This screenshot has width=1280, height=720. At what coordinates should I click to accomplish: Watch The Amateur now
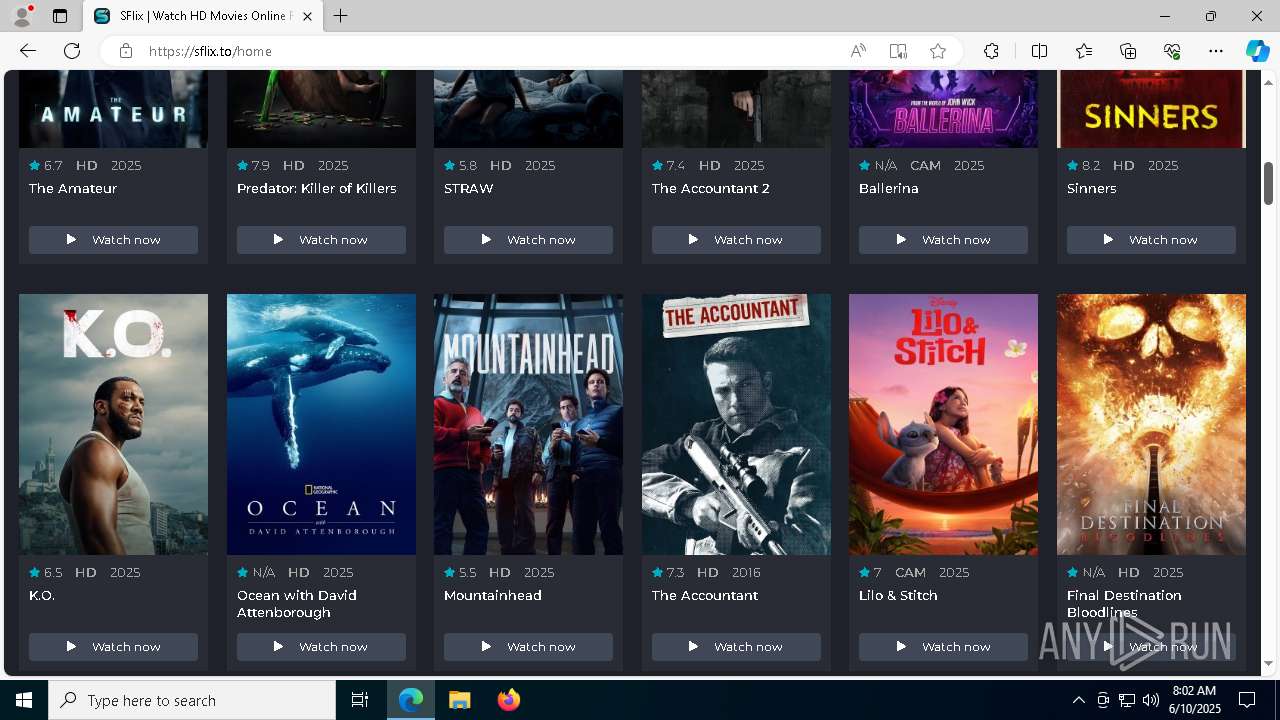tap(113, 240)
